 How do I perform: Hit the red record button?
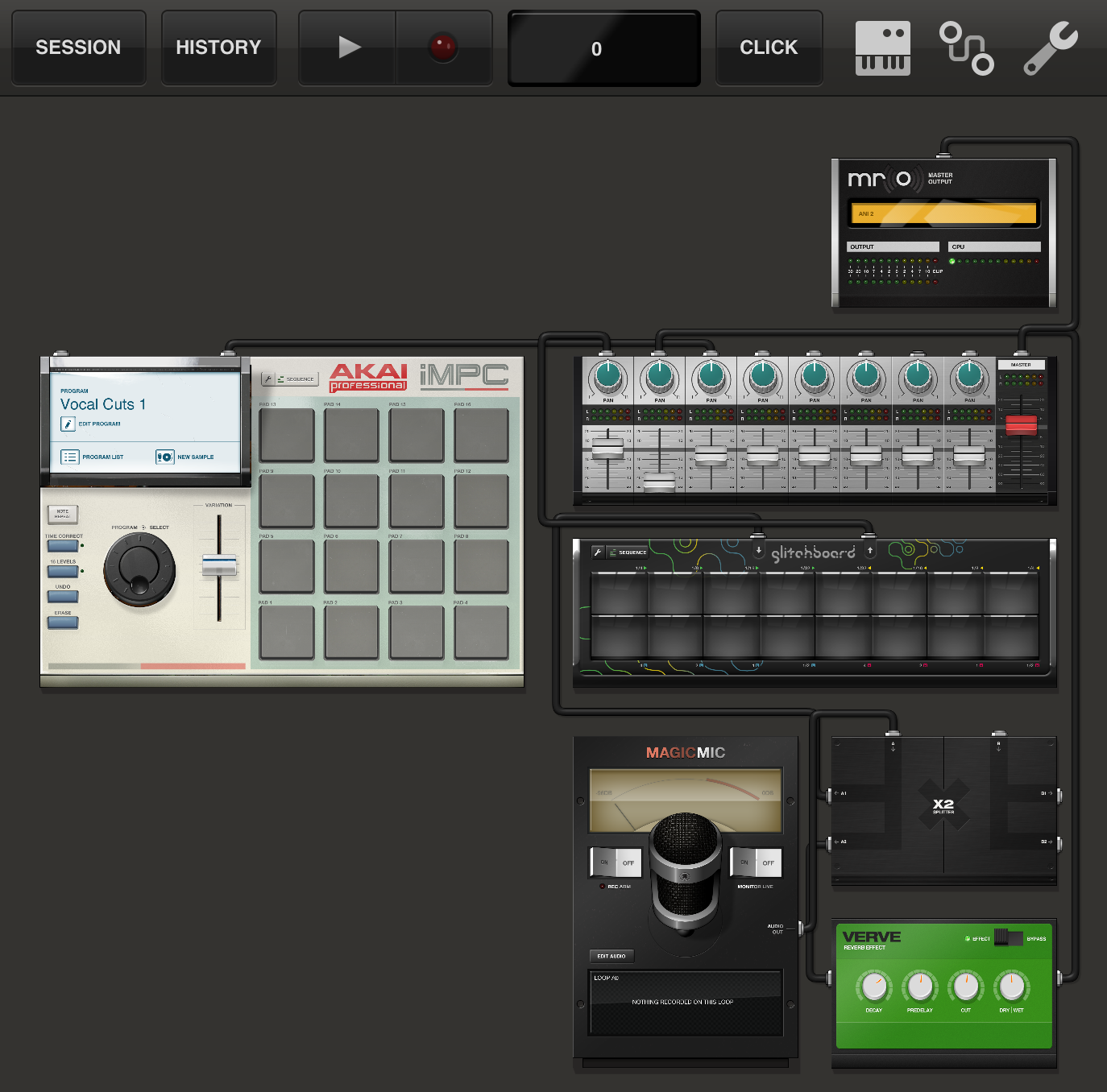click(x=443, y=48)
